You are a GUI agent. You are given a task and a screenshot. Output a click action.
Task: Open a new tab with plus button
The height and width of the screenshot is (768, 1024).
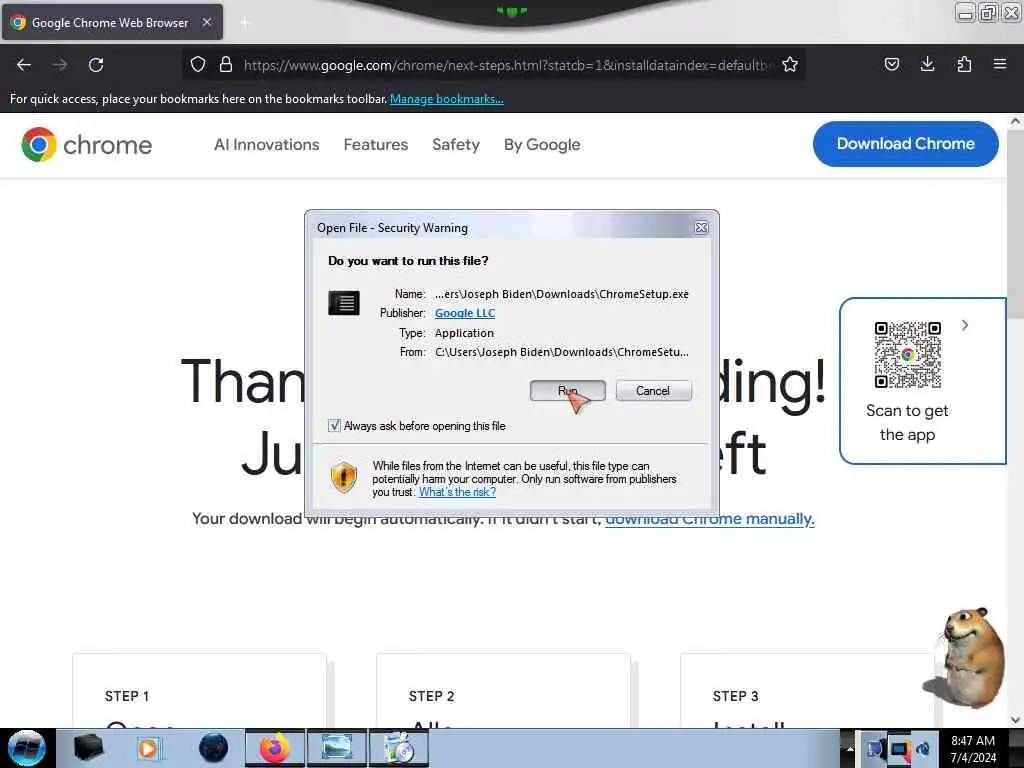click(x=245, y=23)
